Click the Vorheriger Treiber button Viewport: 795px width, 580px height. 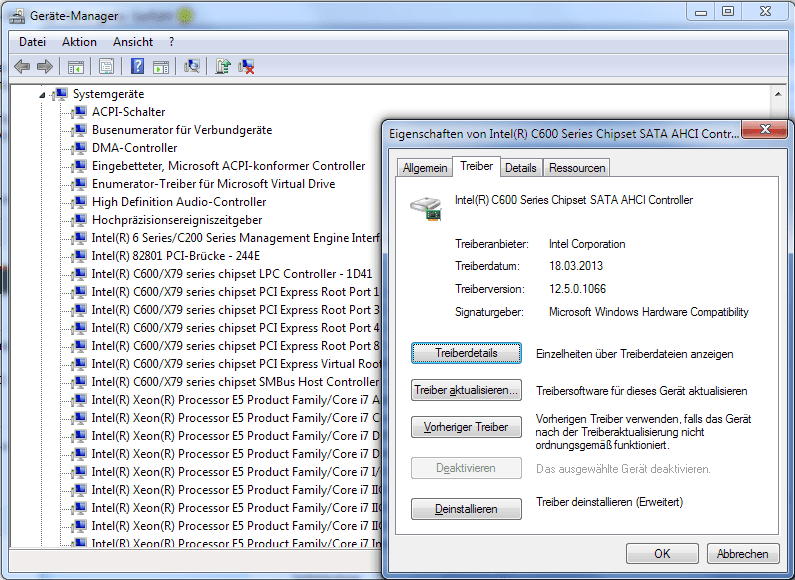(466, 427)
